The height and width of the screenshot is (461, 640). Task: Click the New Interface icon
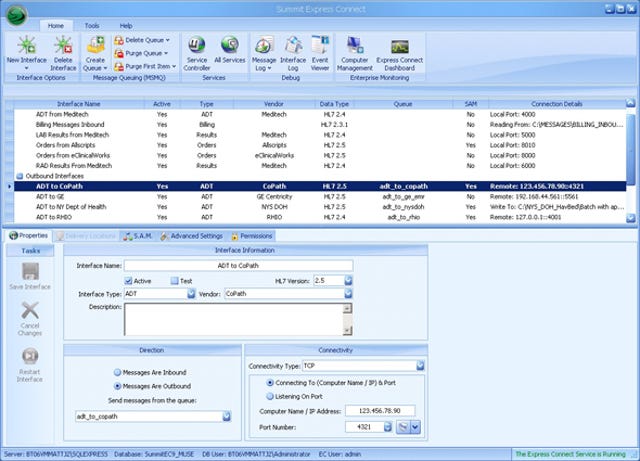click(27, 44)
